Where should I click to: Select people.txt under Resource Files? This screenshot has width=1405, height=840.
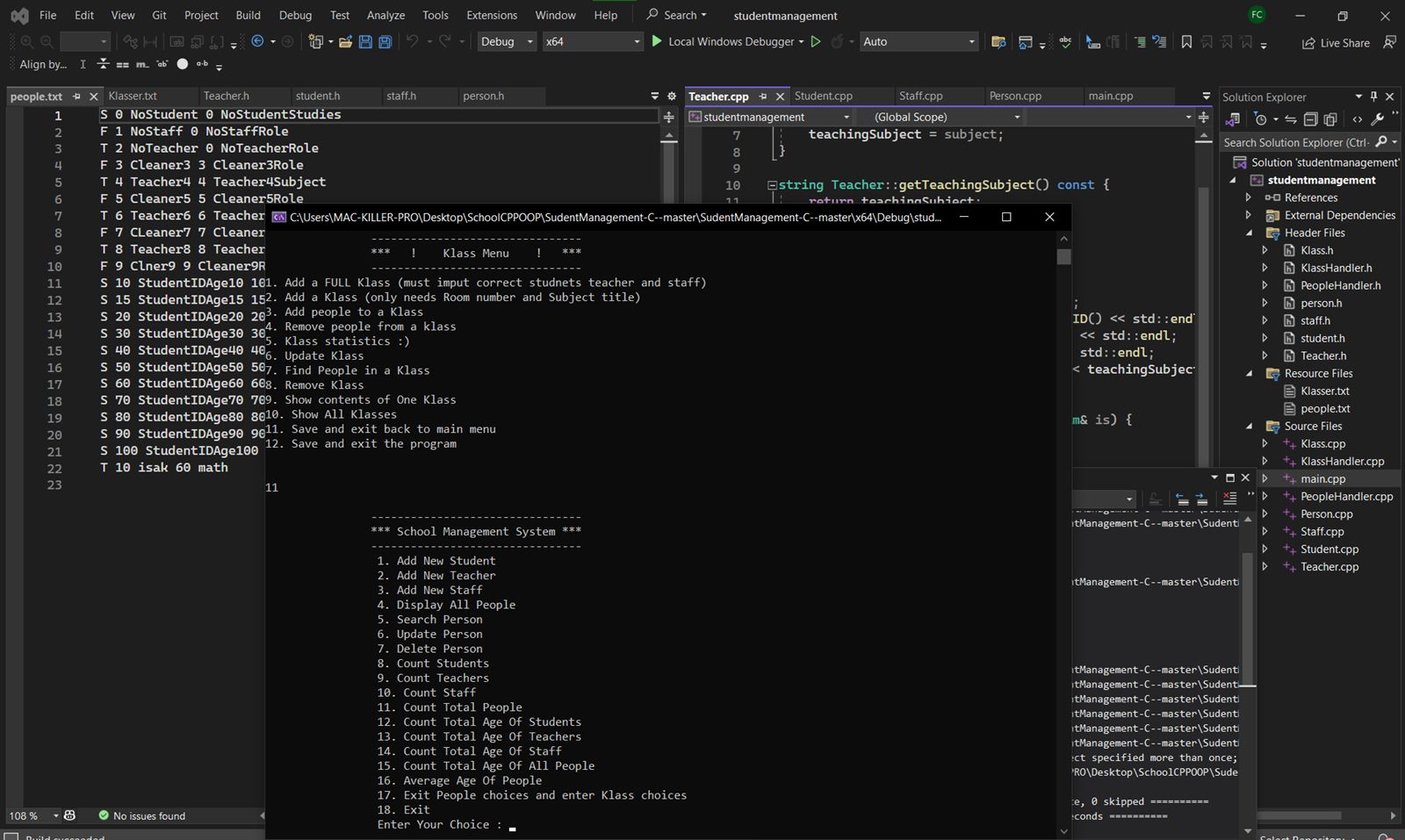[1325, 408]
